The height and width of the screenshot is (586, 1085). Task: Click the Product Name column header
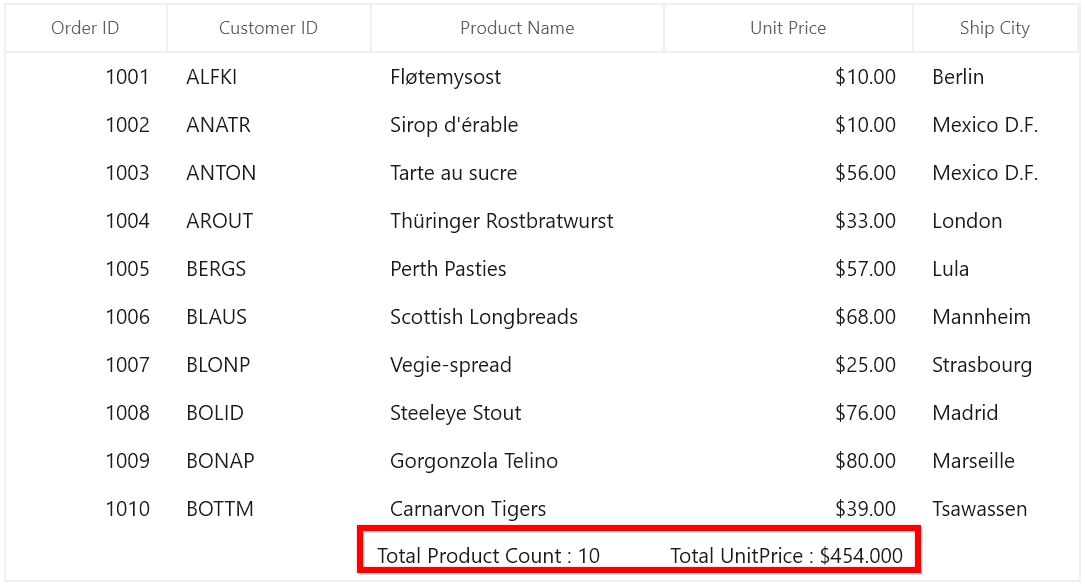pos(517,28)
